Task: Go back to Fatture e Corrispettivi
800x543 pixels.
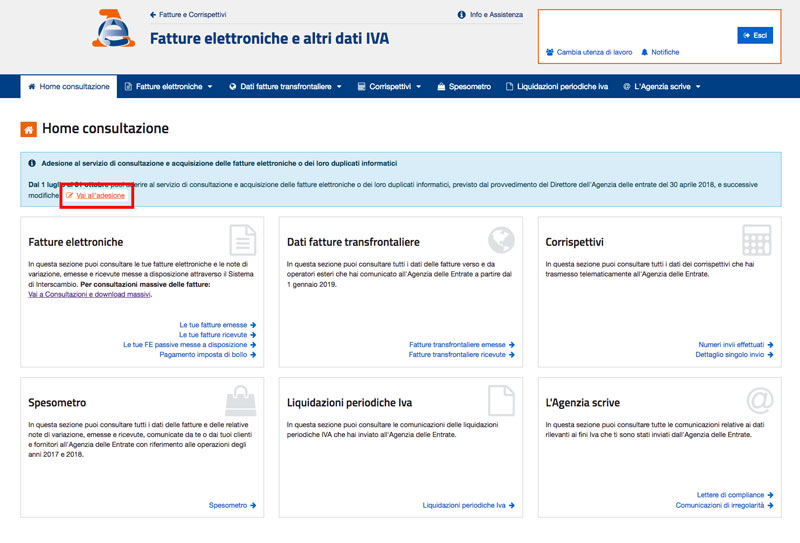Action: click(188, 15)
